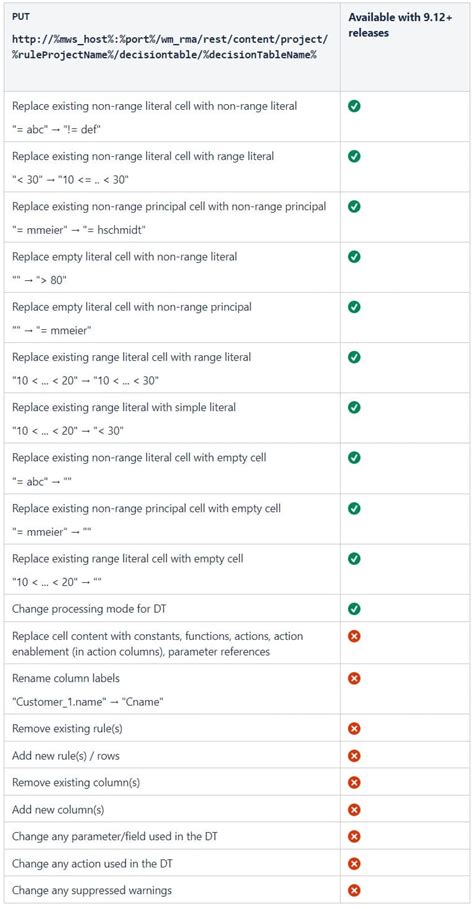Click red cross for constants, functions, actions row
474x909 pixels.
click(354, 636)
